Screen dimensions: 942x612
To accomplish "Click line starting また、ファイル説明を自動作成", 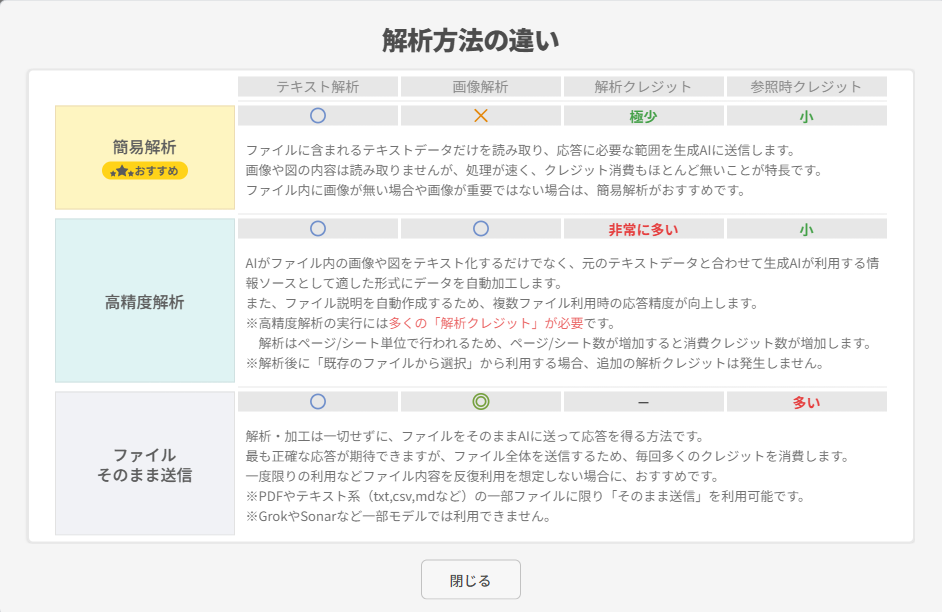I will point(502,303).
